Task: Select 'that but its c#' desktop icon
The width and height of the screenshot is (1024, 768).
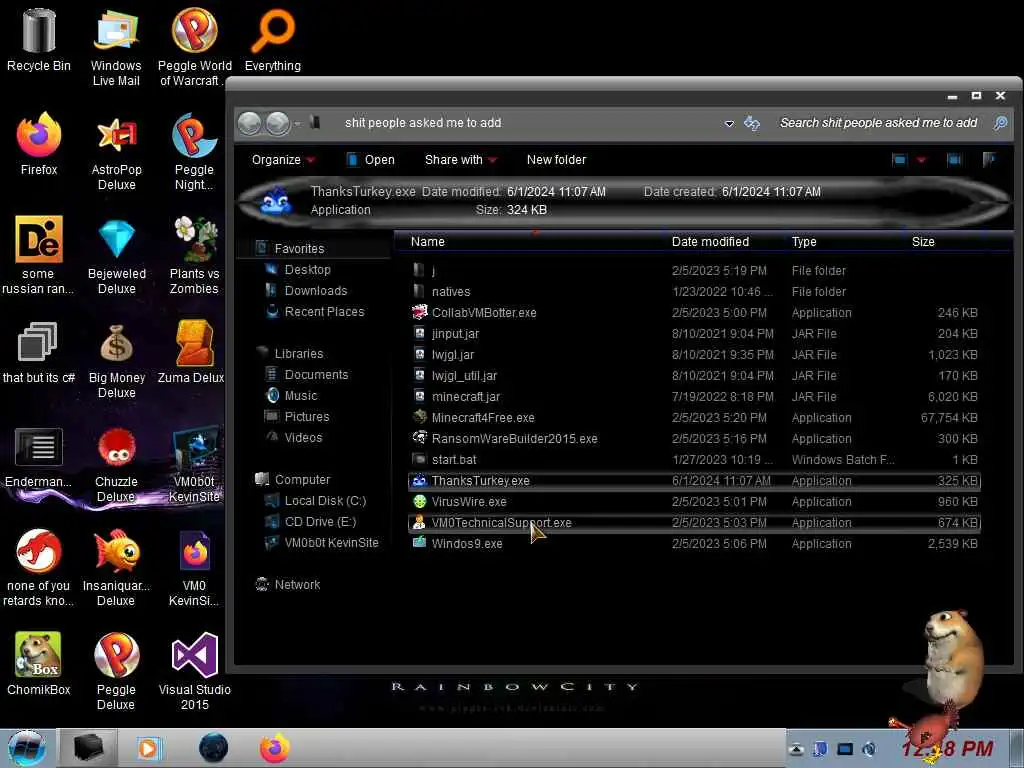Action: point(39,351)
